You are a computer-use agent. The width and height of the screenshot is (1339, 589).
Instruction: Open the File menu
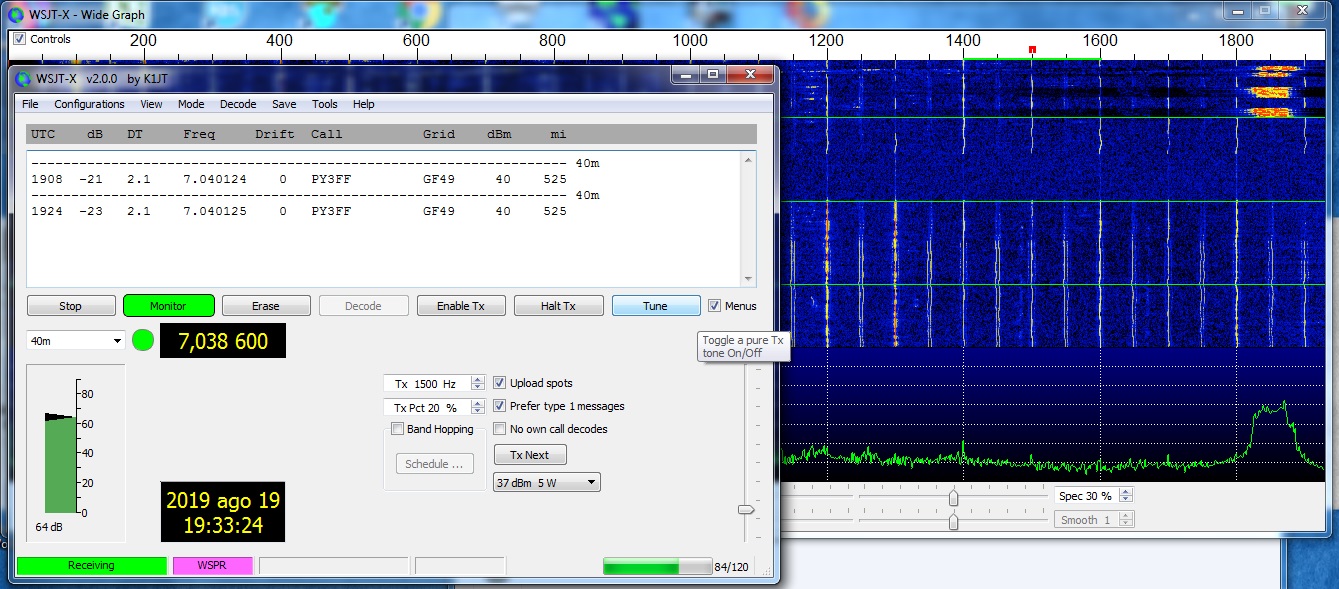[x=30, y=104]
